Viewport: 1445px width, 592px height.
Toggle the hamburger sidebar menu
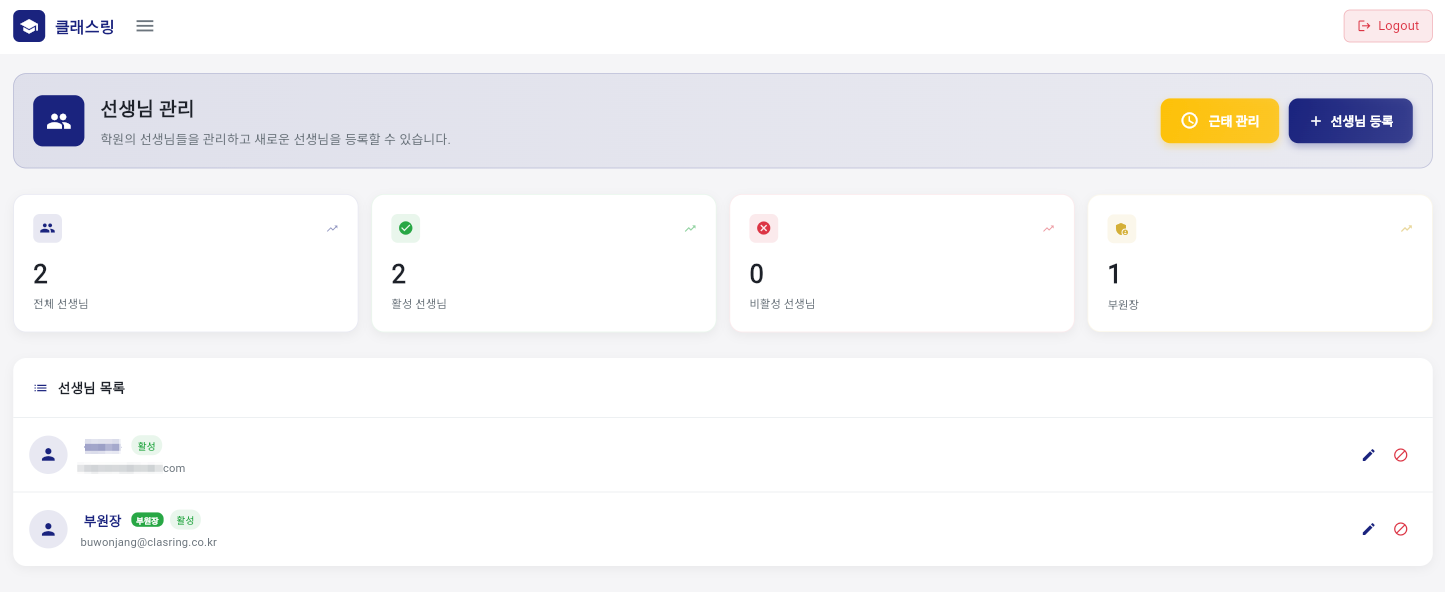coord(145,26)
